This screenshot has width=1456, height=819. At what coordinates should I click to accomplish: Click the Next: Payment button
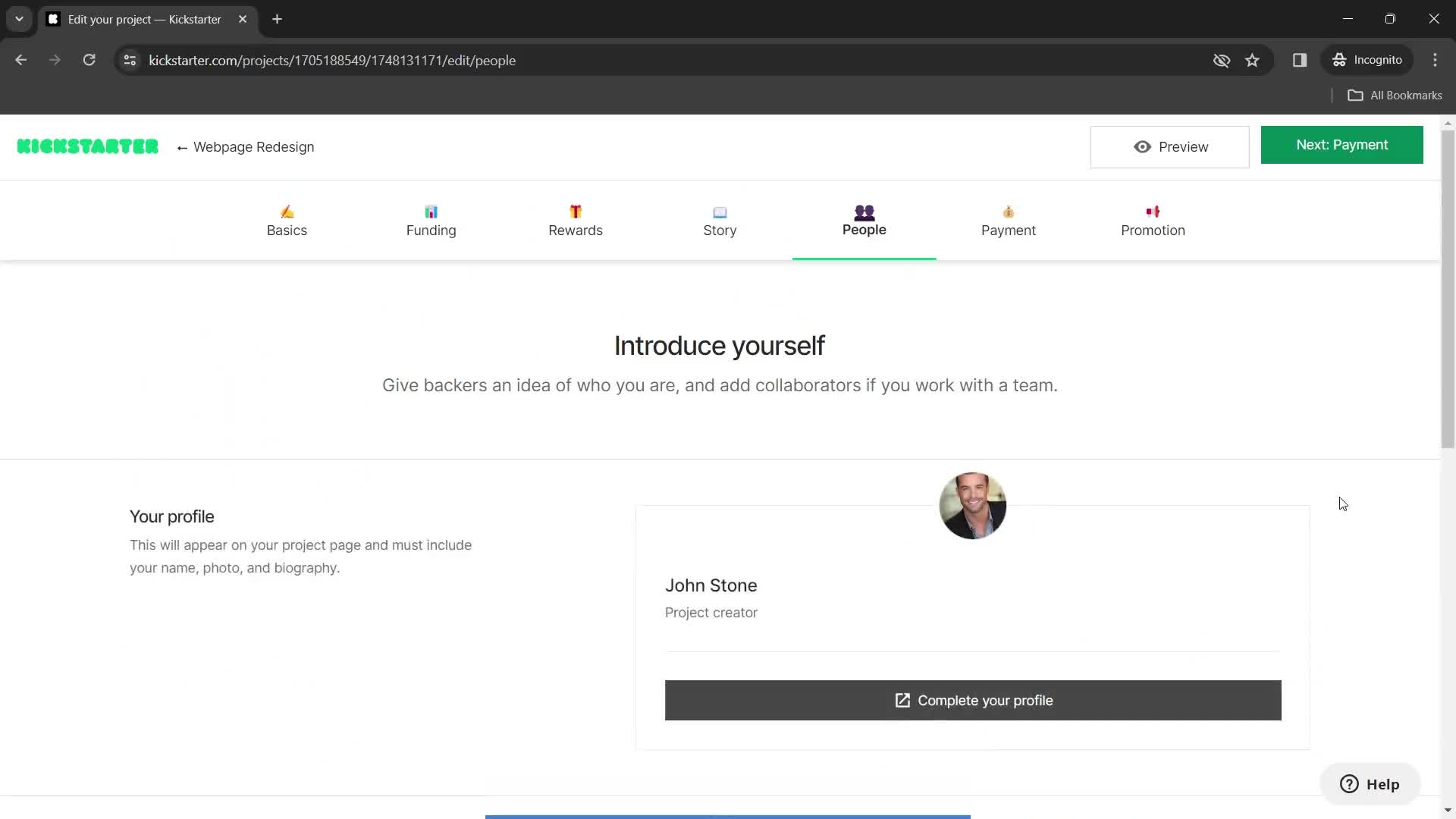pos(1342,145)
